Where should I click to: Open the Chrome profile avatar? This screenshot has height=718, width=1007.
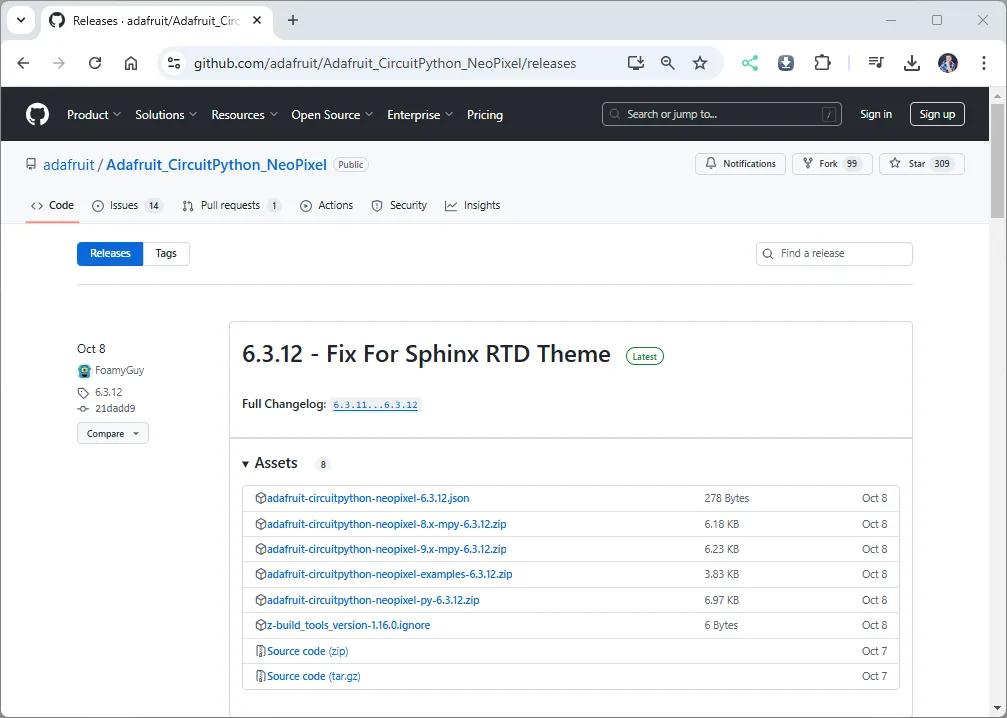point(947,63)
